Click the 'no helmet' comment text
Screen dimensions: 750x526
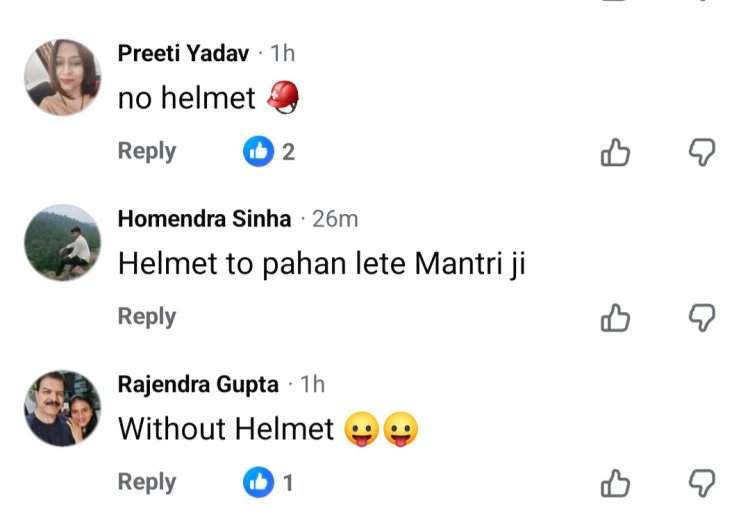pyautogui.click(x=186, y=99)
